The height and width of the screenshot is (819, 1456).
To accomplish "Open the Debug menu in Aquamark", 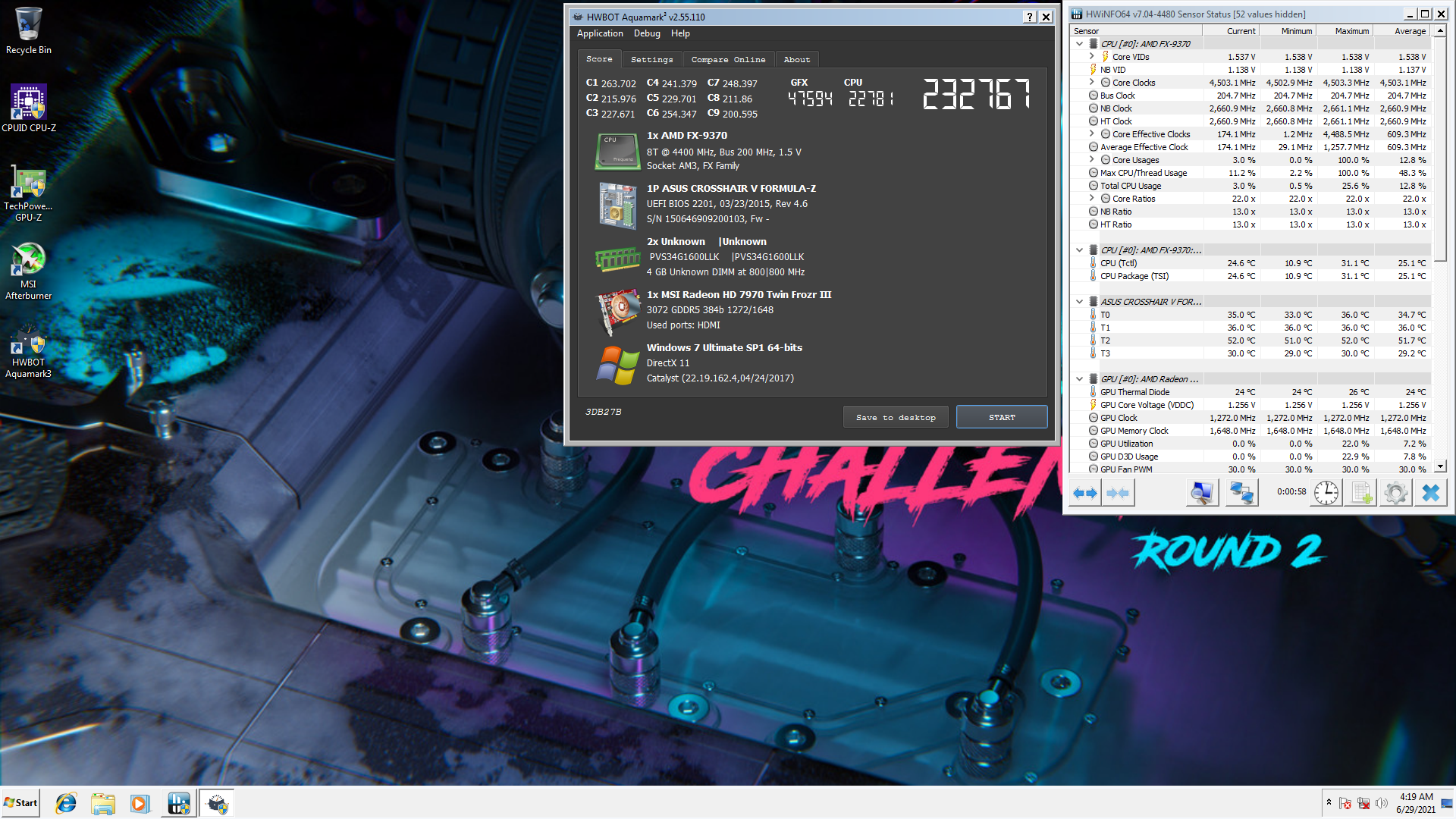I will coord(647,33).
